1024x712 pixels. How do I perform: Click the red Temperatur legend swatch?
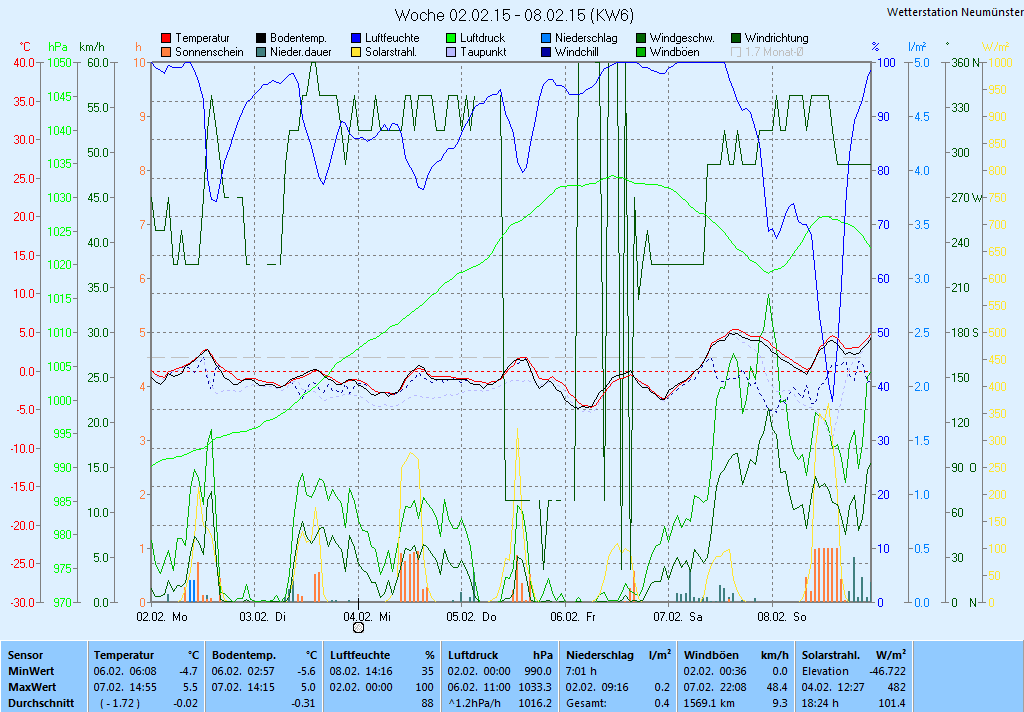pyautogui.click(x=166, y=38)
